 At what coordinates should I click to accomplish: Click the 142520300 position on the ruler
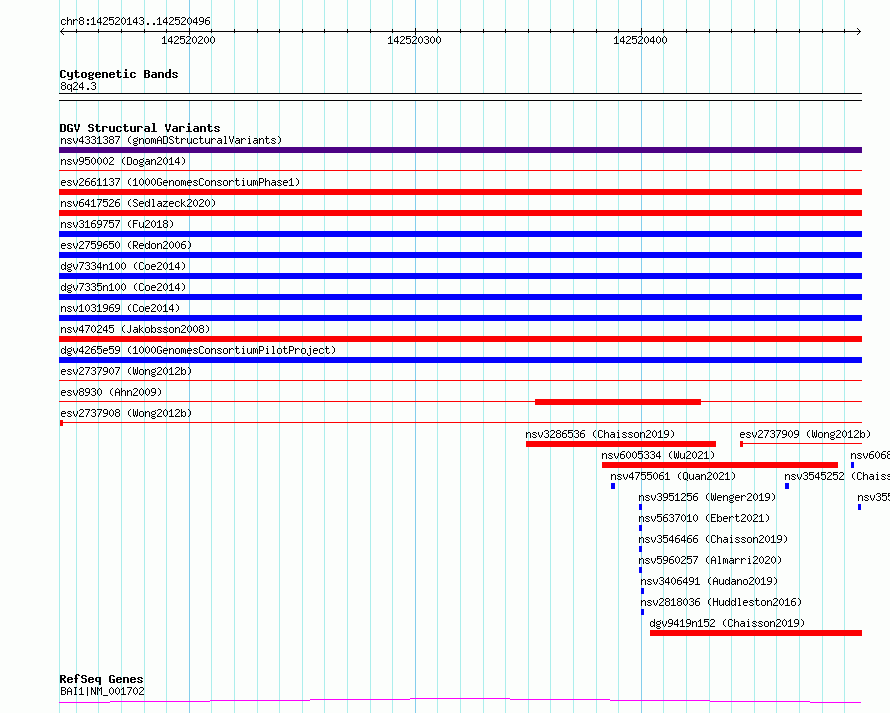[x=414, y=40]
